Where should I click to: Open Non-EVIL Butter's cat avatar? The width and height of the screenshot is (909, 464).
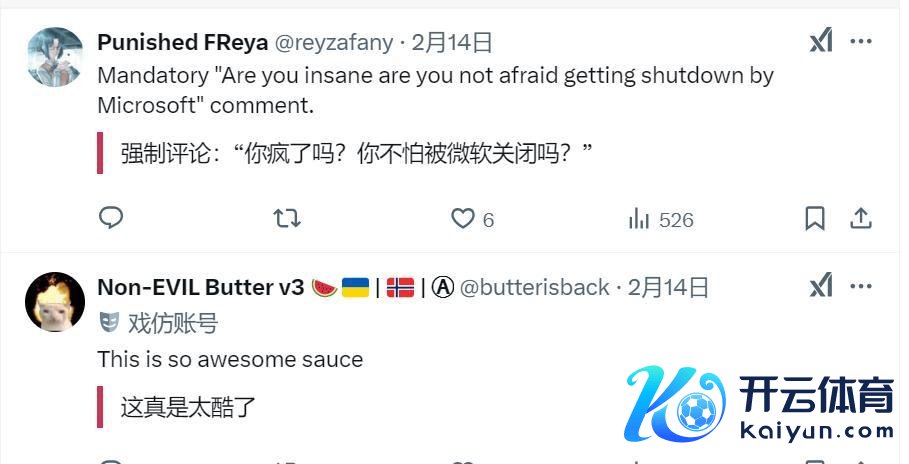pyautogui.click(x=55, y=302)
